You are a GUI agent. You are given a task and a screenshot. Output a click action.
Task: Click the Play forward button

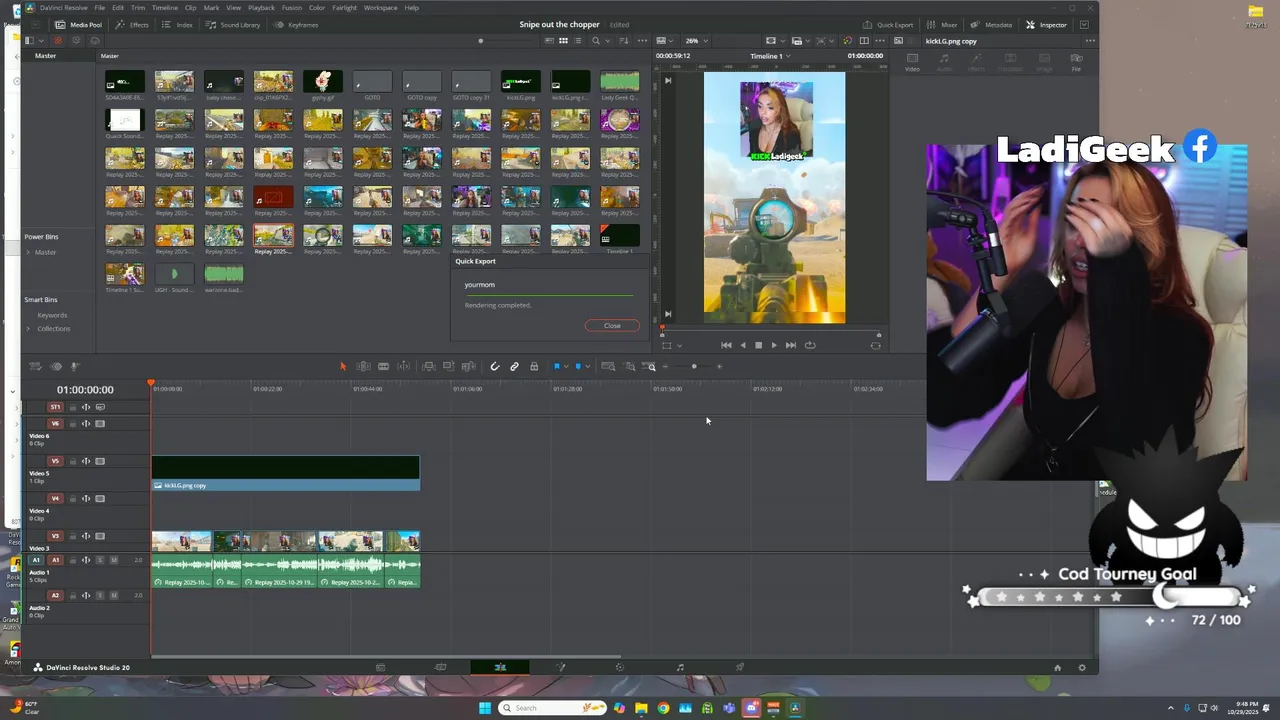point(774,345)
